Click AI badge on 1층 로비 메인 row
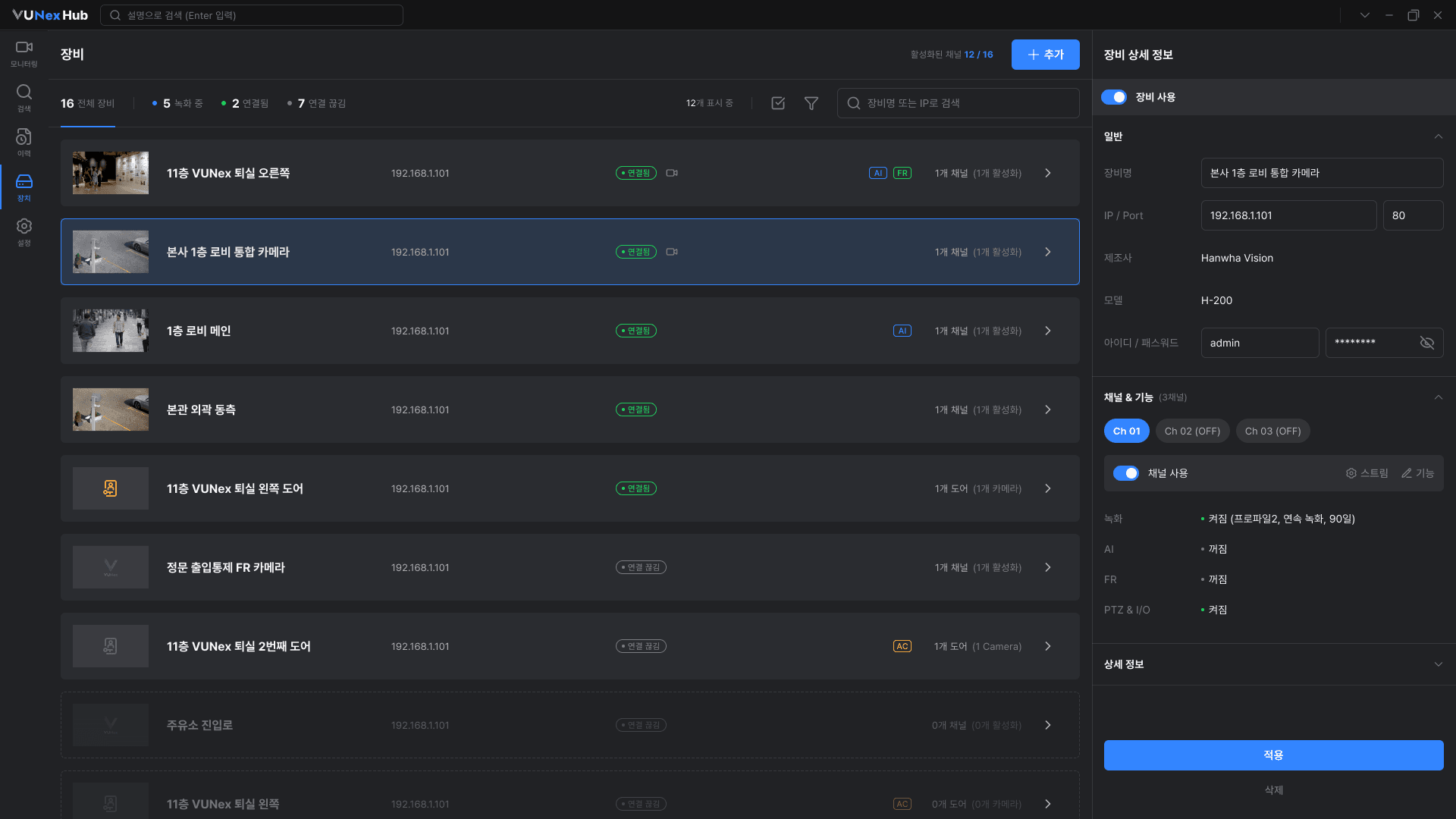The image size is (1456, 819). [902, 331]
